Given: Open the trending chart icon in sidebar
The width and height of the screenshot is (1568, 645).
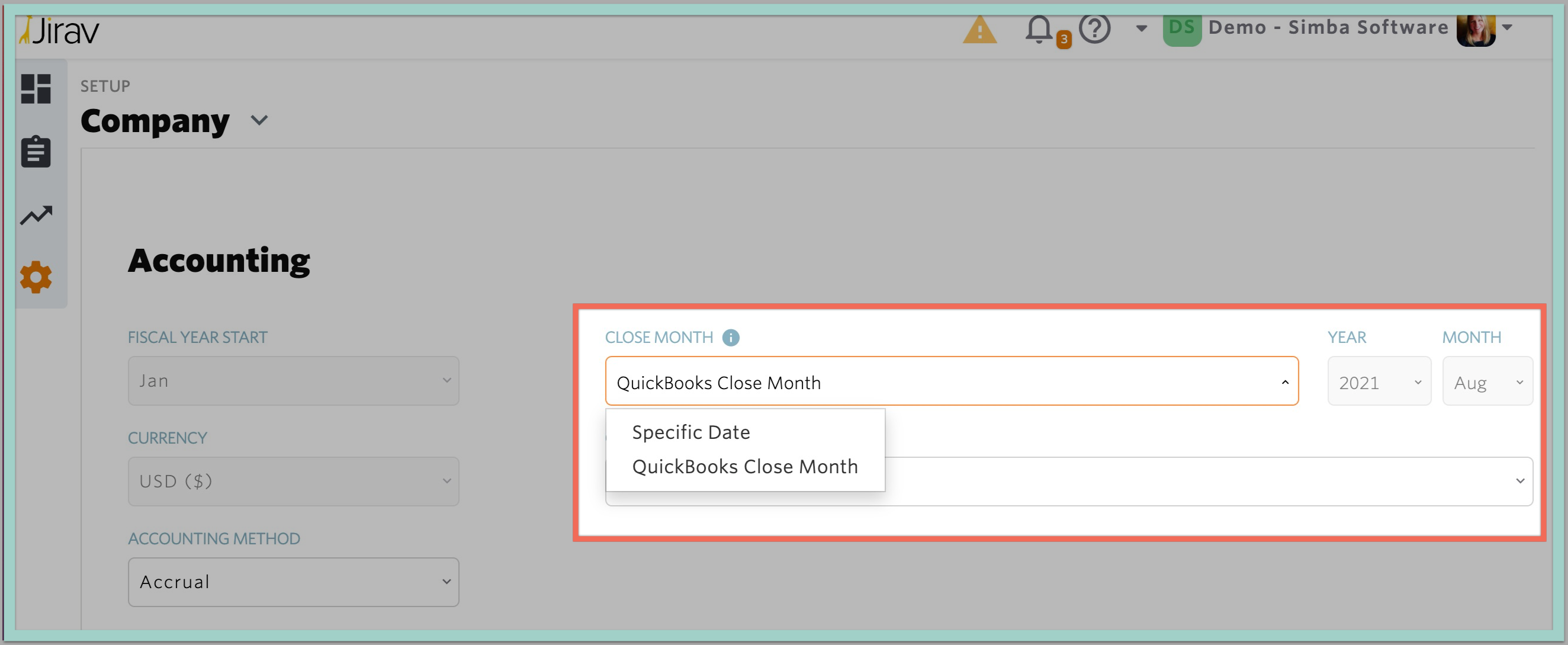Looking at the screenshot, I should tap(36, 215).
